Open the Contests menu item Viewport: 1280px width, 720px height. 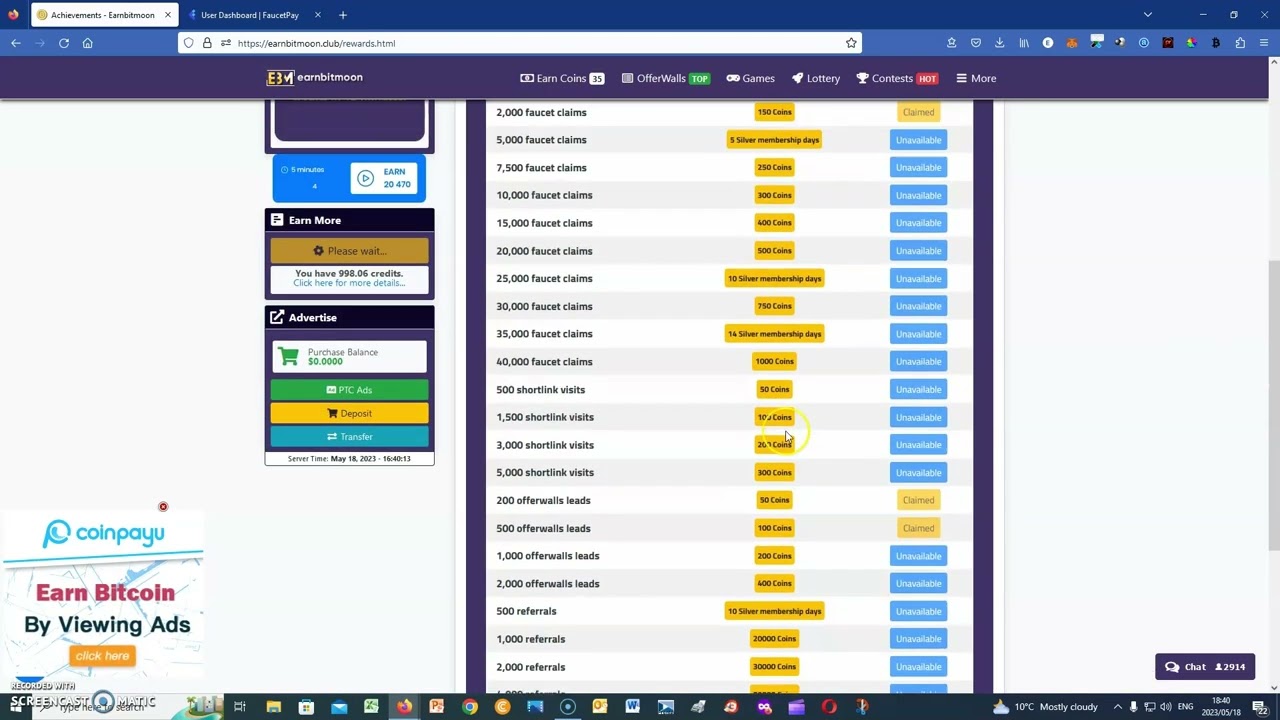click(897, 78)
